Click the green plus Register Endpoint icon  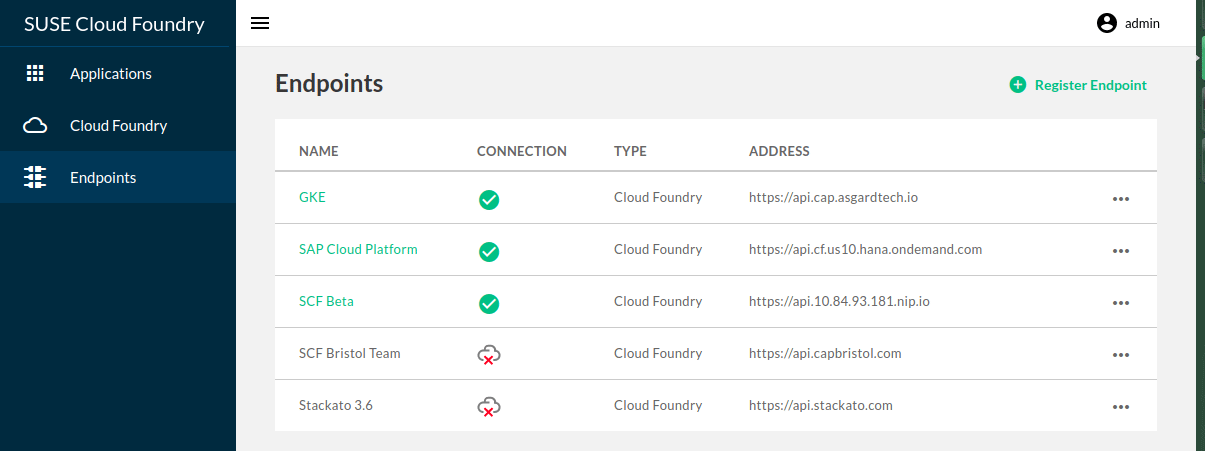pos(1018,85)
